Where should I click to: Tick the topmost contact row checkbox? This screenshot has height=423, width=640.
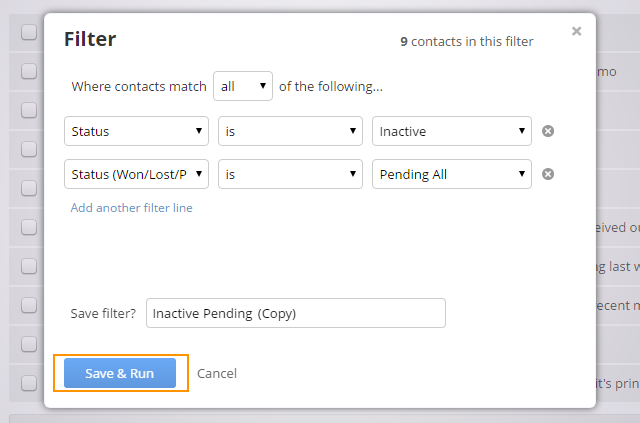click(x=29, y=32)
